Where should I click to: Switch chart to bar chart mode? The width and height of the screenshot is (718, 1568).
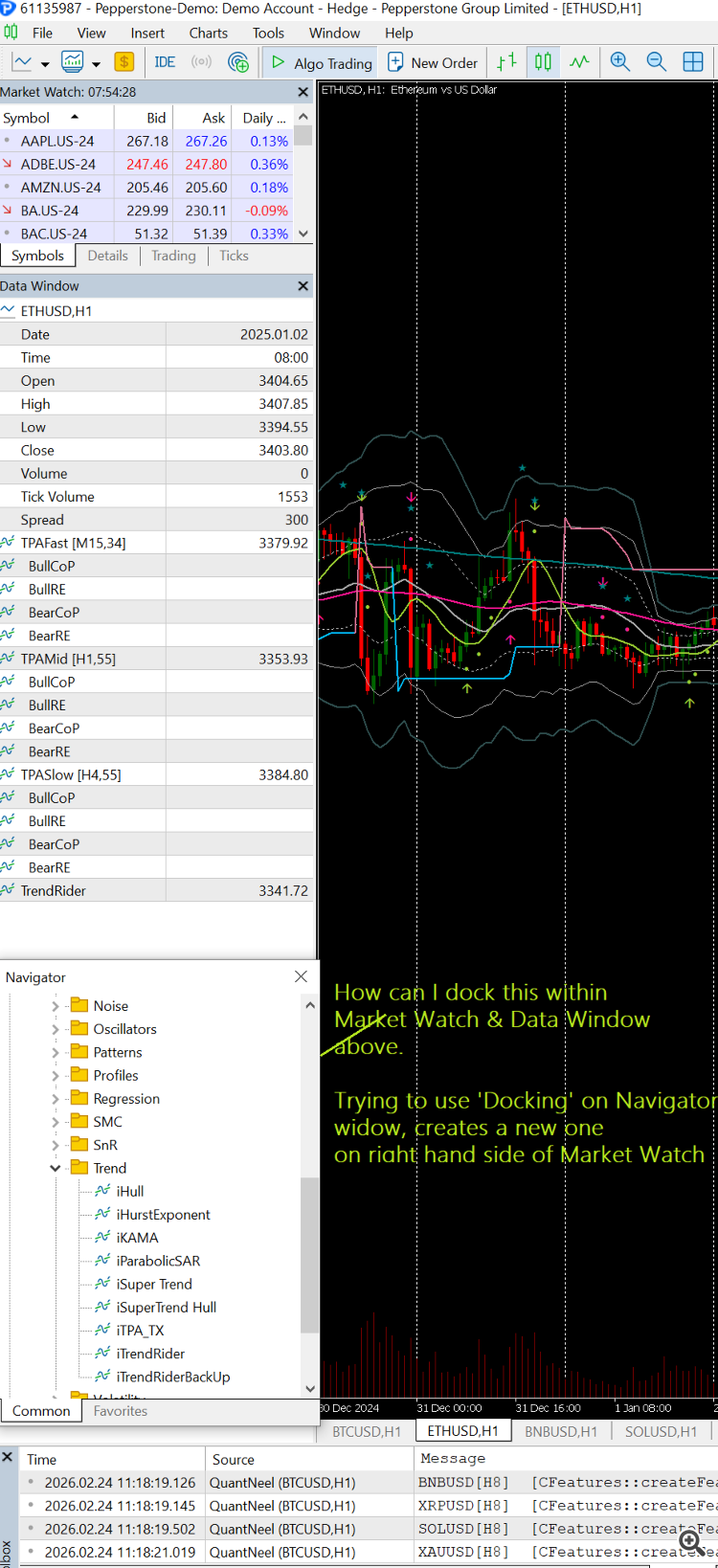point(506,62)
